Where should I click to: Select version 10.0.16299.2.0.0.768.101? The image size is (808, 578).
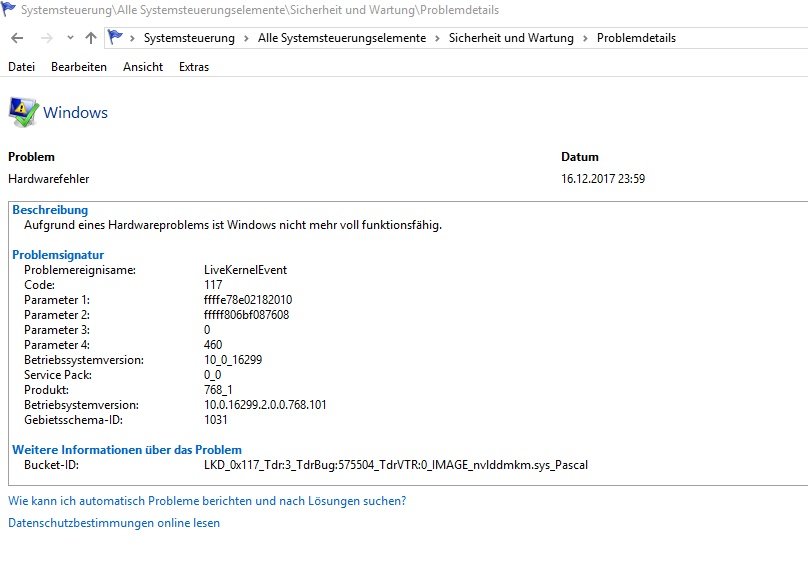[265, 404]
